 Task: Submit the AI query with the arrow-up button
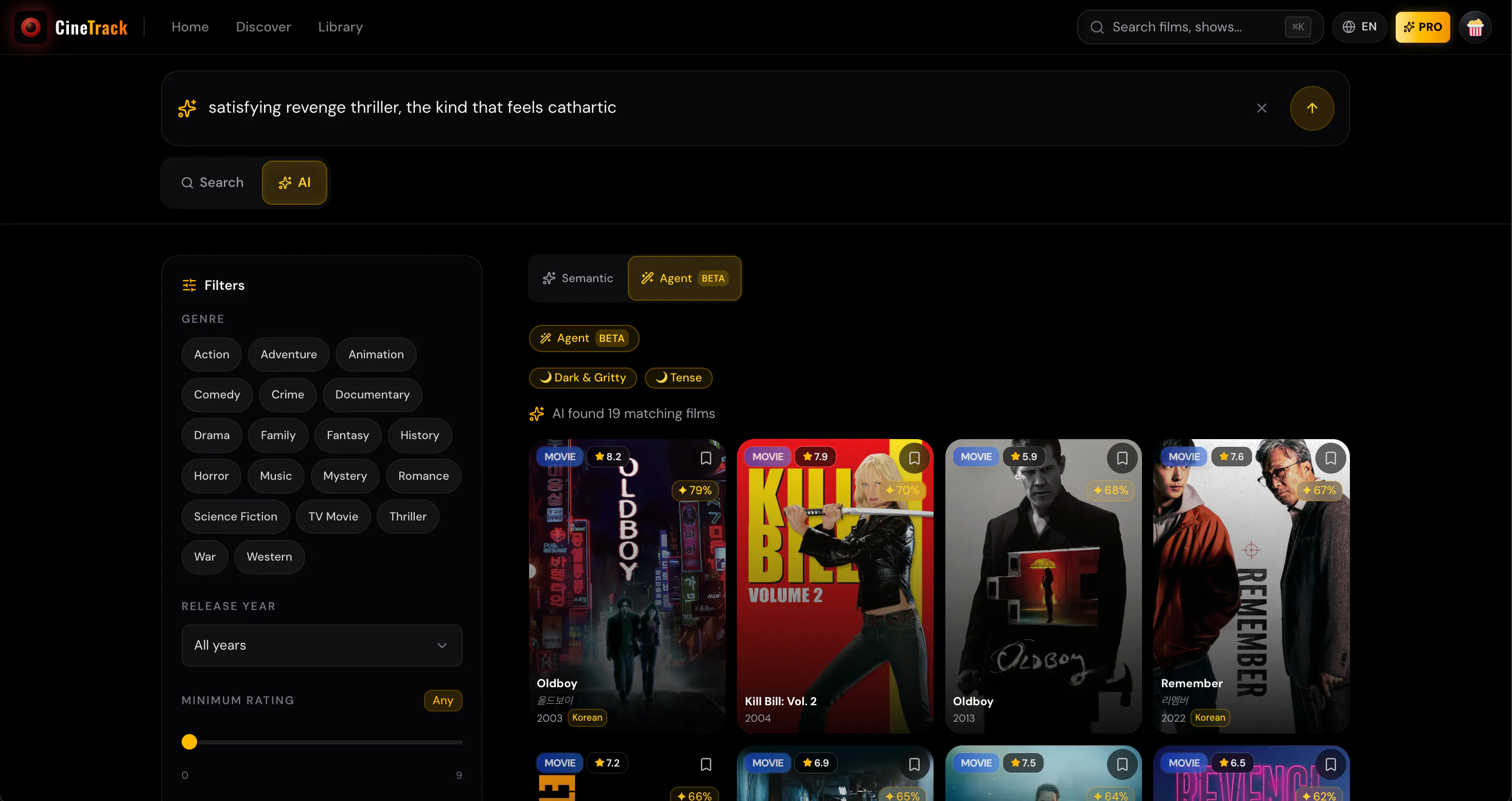click(1312, 108)
